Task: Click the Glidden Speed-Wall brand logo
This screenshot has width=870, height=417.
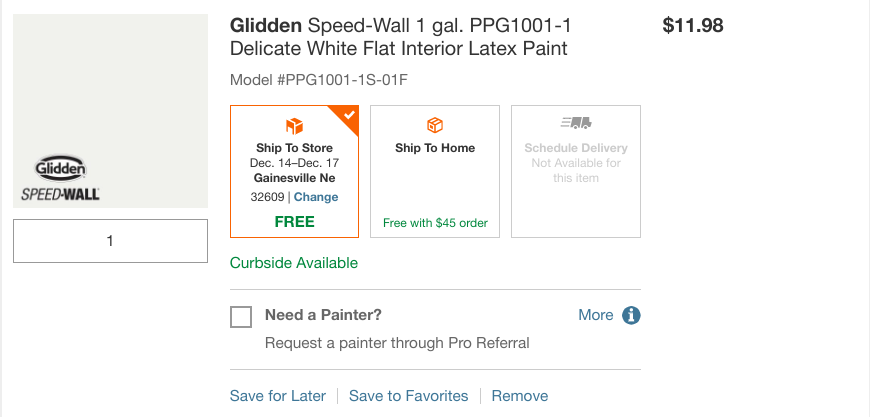Action: point(60,178)
